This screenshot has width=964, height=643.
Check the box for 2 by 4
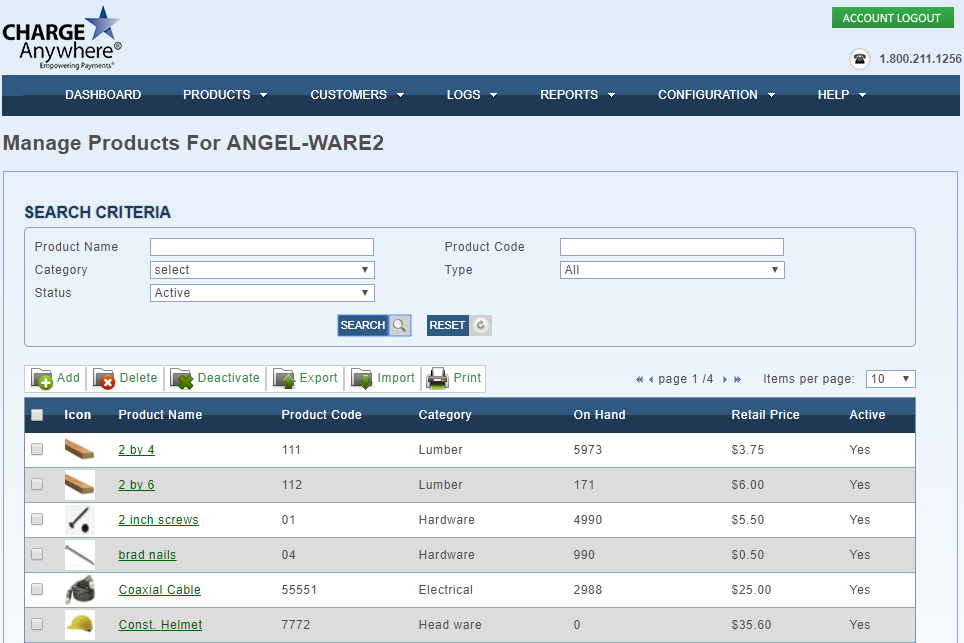coord(37,450)
